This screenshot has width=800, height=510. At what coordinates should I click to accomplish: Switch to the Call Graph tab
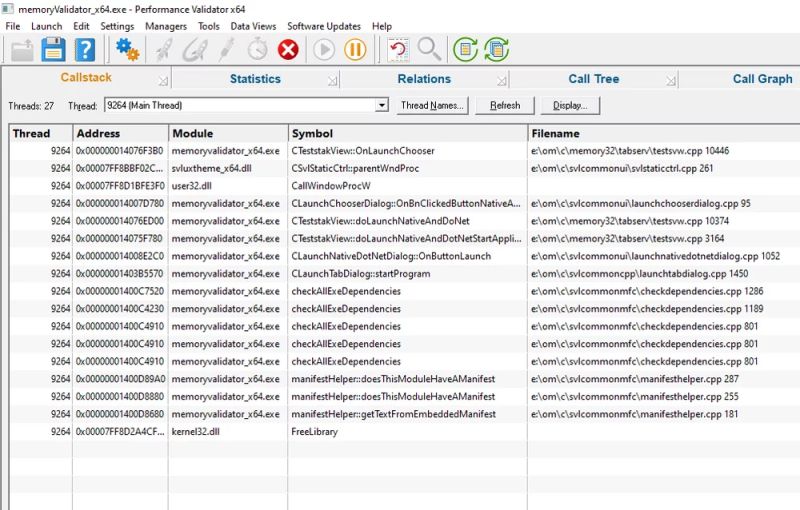click(763, 79)
